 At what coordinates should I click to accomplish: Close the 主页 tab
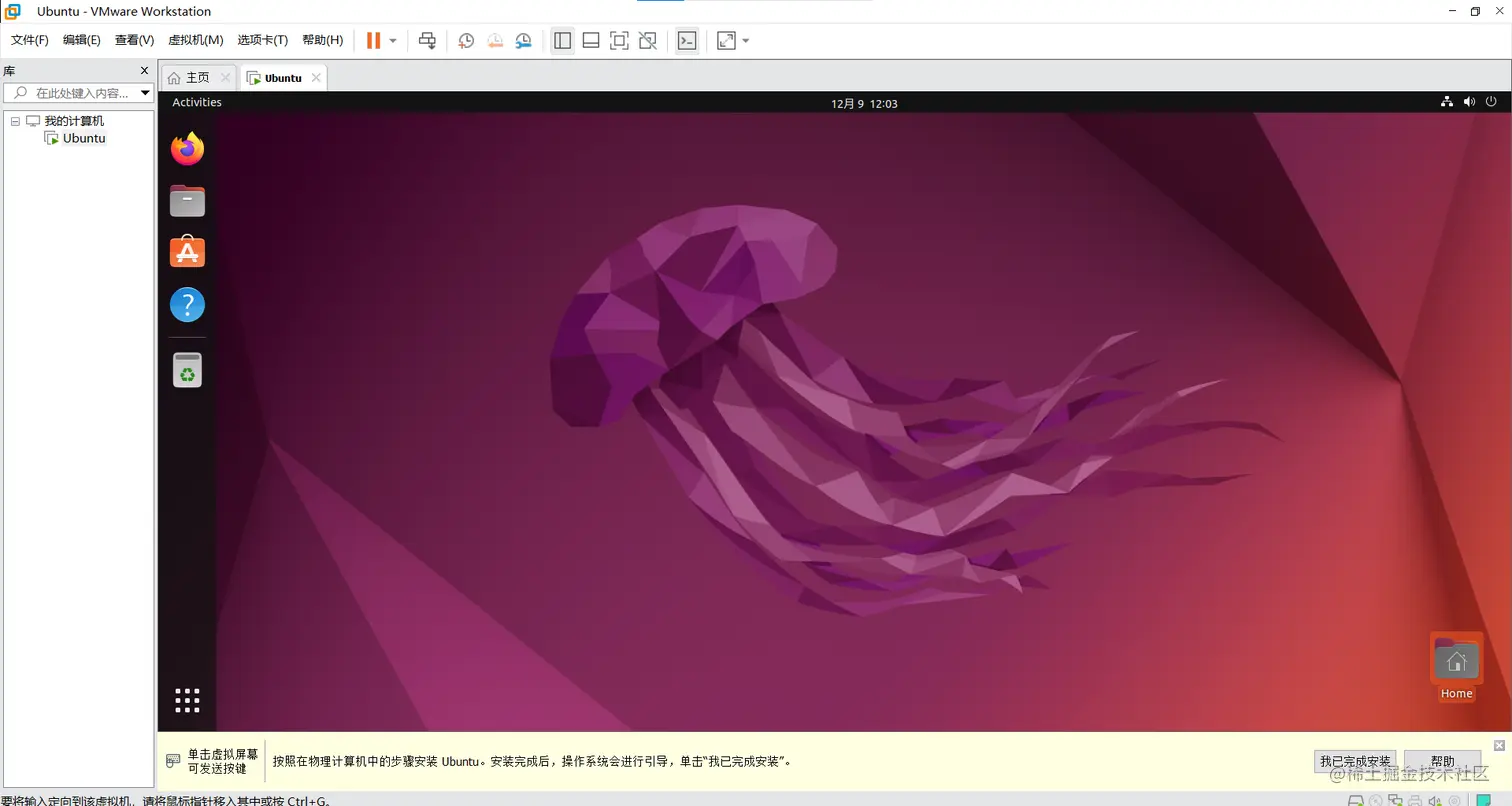tap(225, 78)
